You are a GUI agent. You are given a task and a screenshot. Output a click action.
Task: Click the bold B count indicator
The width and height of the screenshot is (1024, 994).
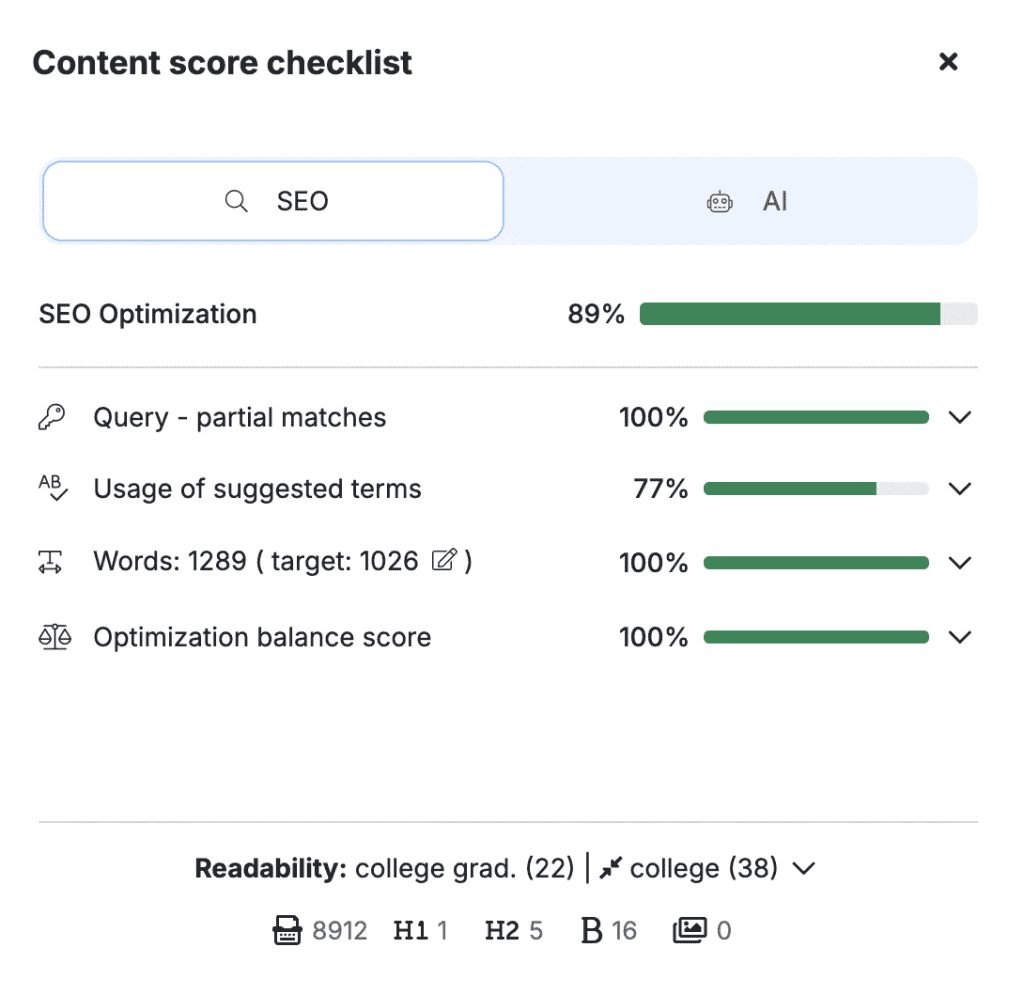(x=607, y=932)
